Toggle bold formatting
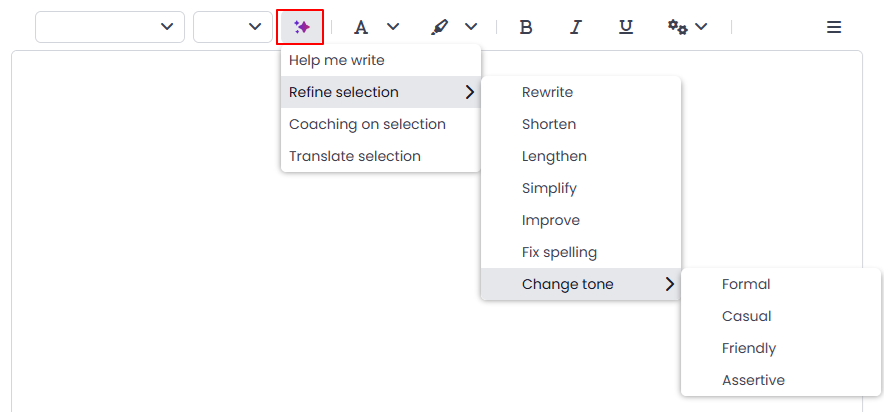This screenshot has width=884, height=412. 525,27
